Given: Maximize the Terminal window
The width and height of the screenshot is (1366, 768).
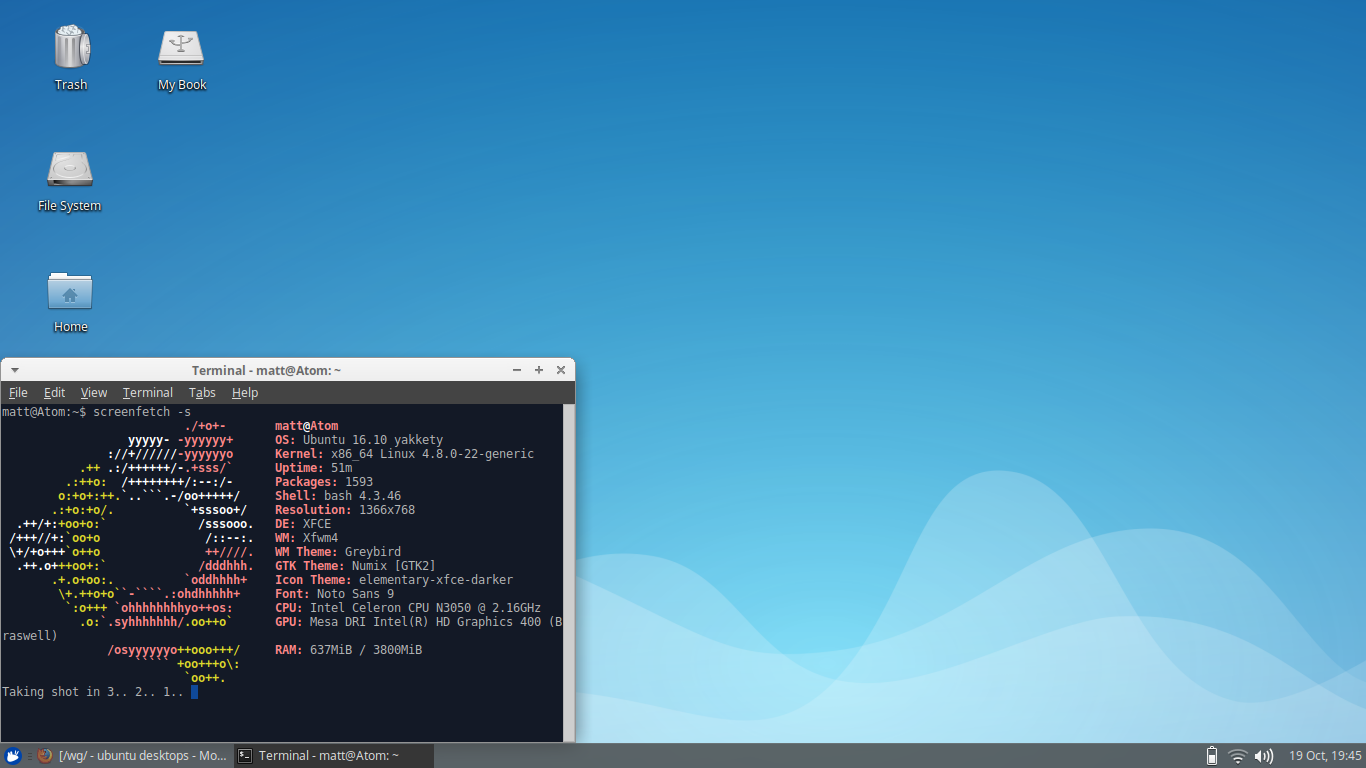Looking at the screenshot, I should point(539,370).
